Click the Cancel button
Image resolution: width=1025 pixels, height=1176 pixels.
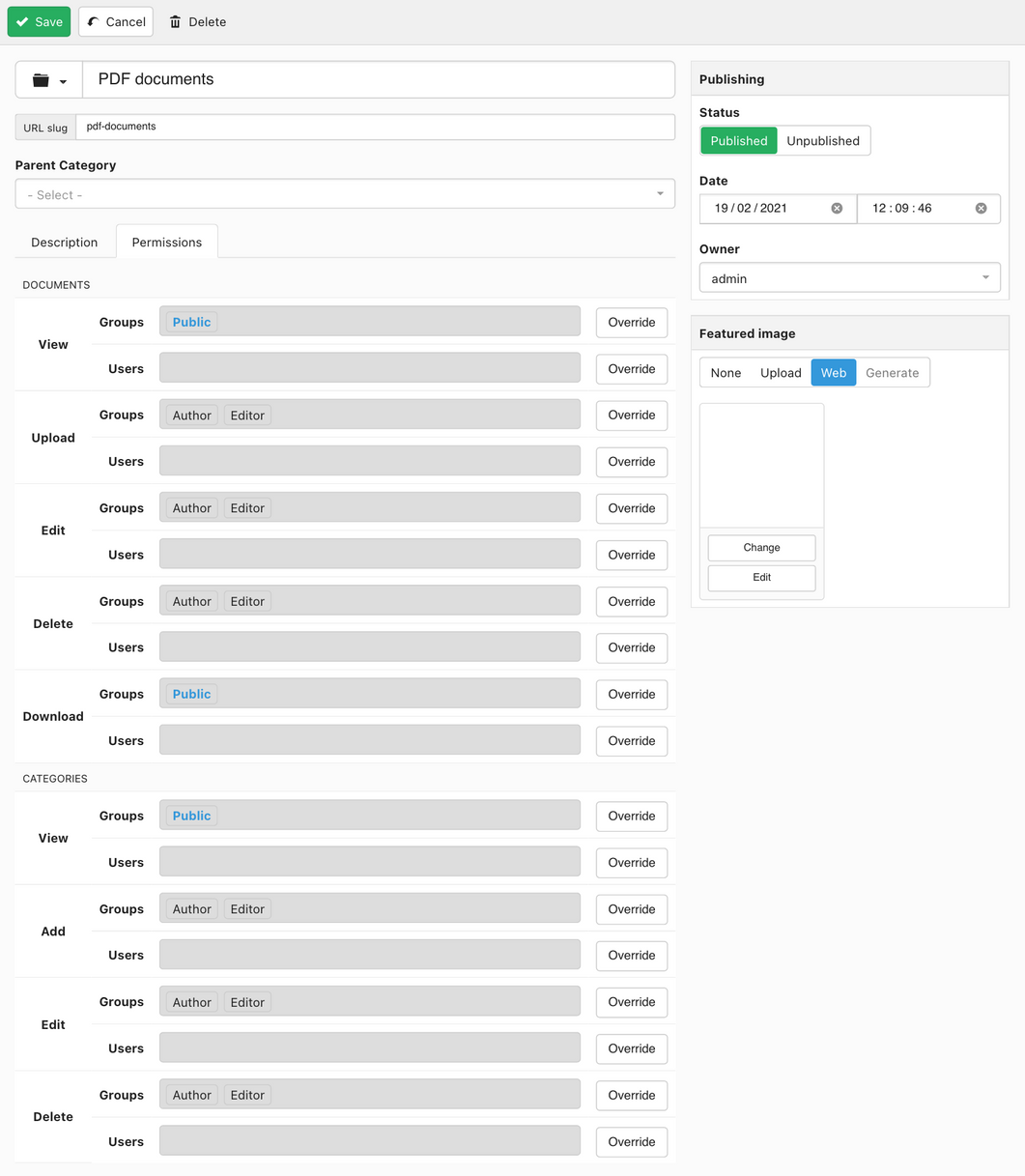[116, 21]
